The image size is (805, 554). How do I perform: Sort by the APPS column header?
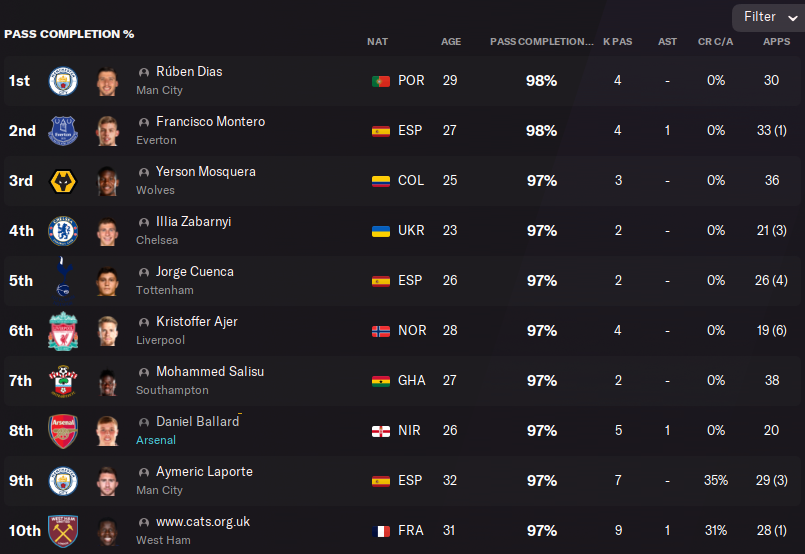pos(776,42)
